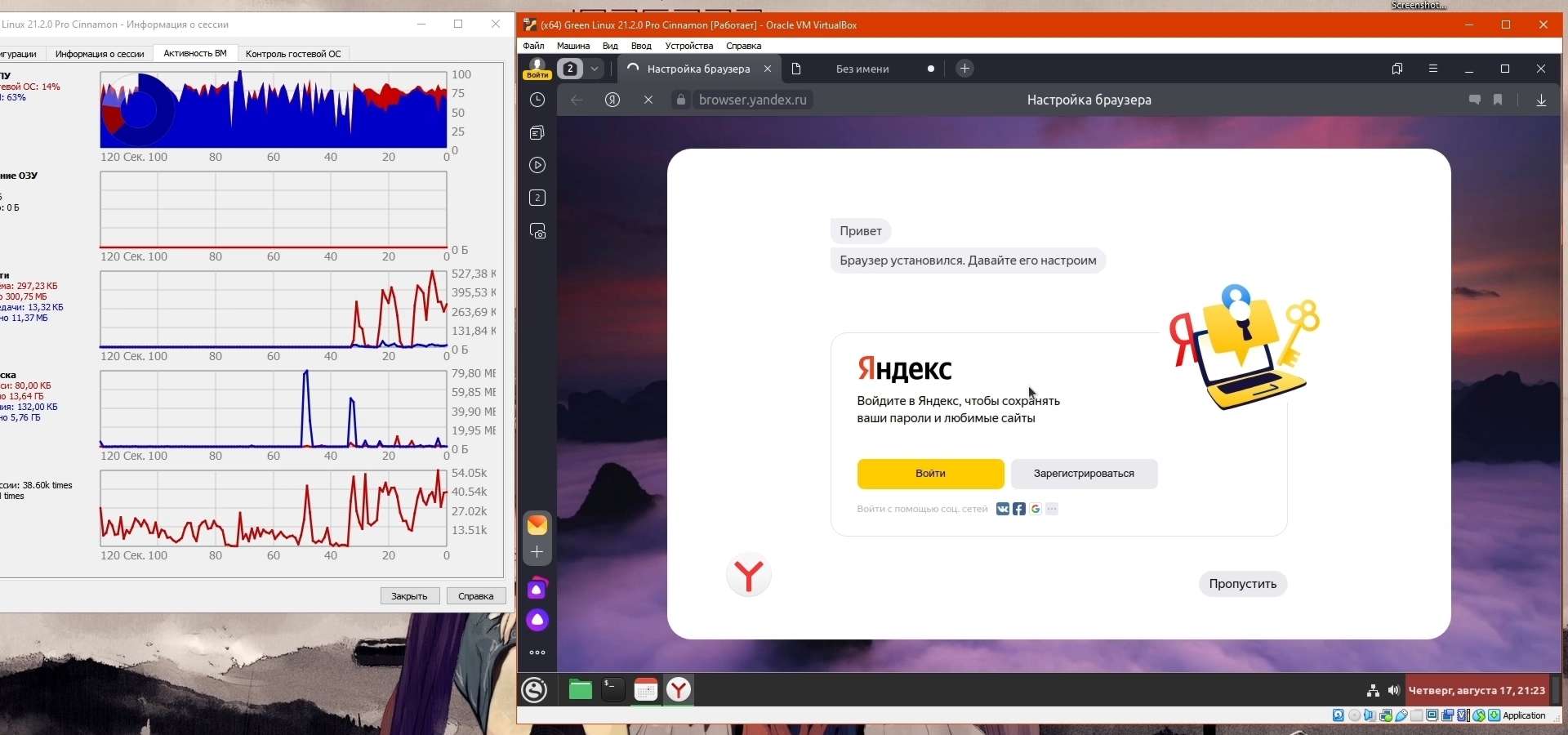Open the Устройства menu in VirtualBox
The image size is (1568, 735).
689,46
